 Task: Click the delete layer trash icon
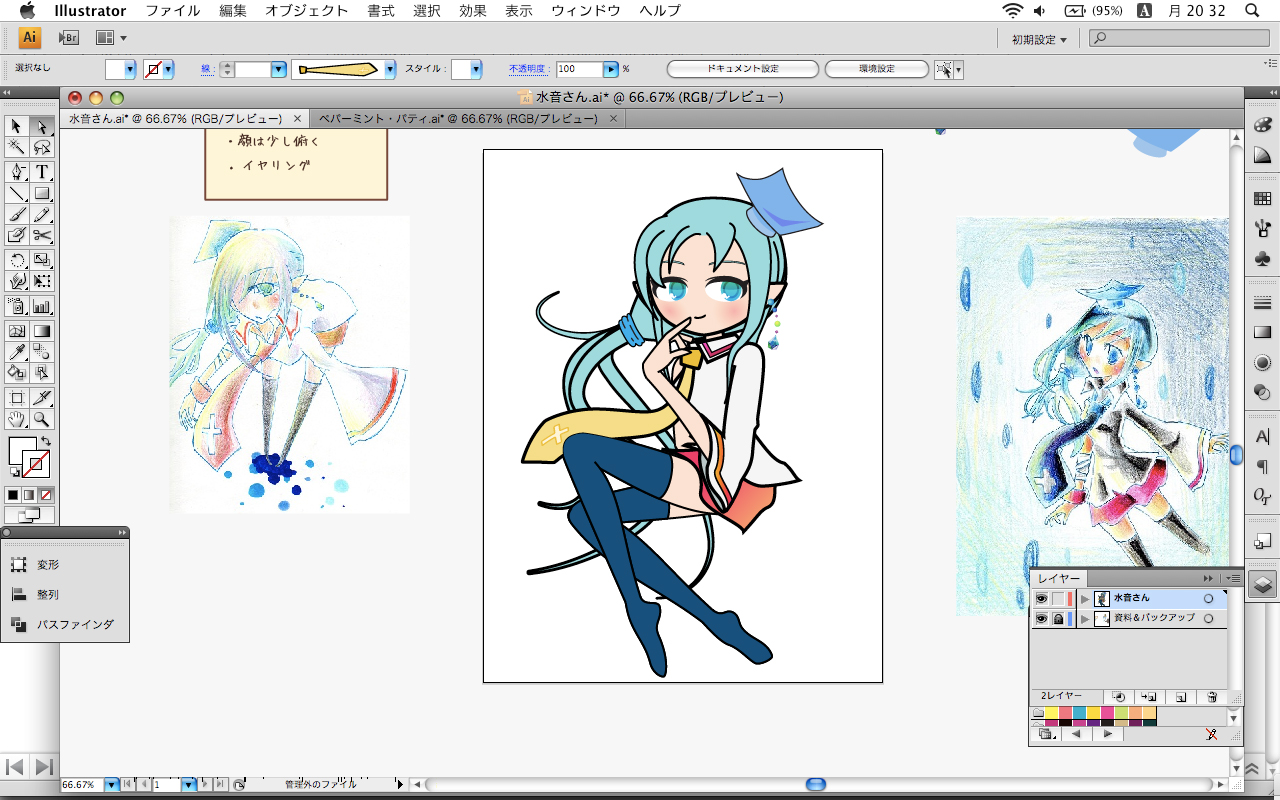[1212, 696]
